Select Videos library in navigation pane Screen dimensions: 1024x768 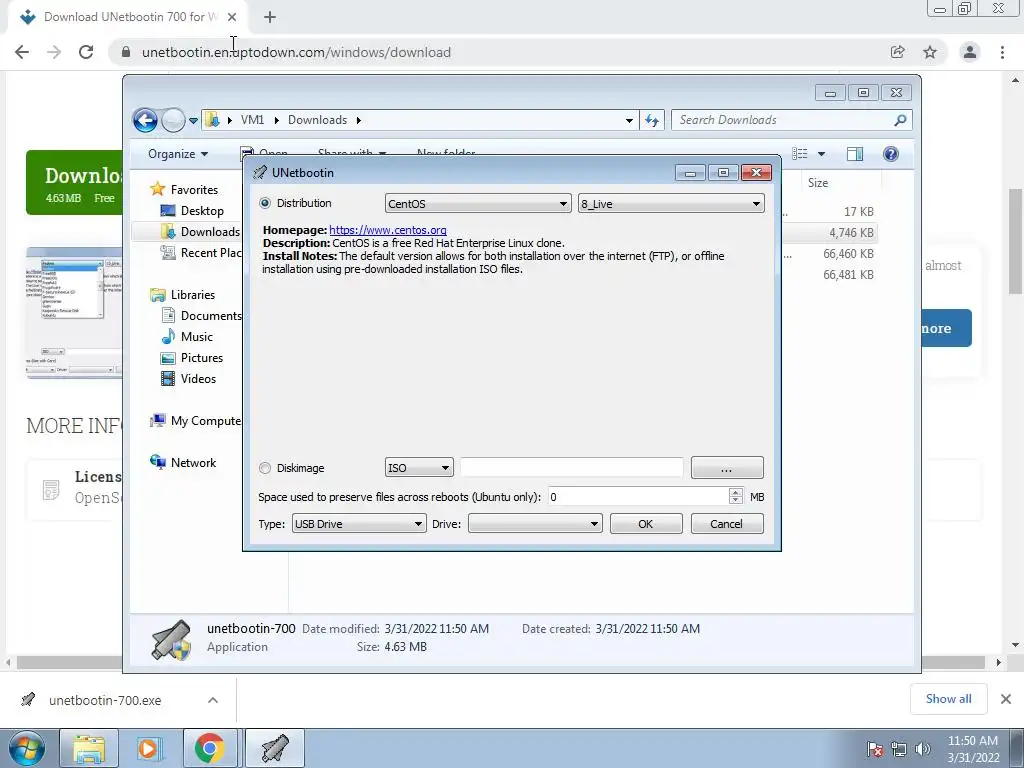pos(198,379)
